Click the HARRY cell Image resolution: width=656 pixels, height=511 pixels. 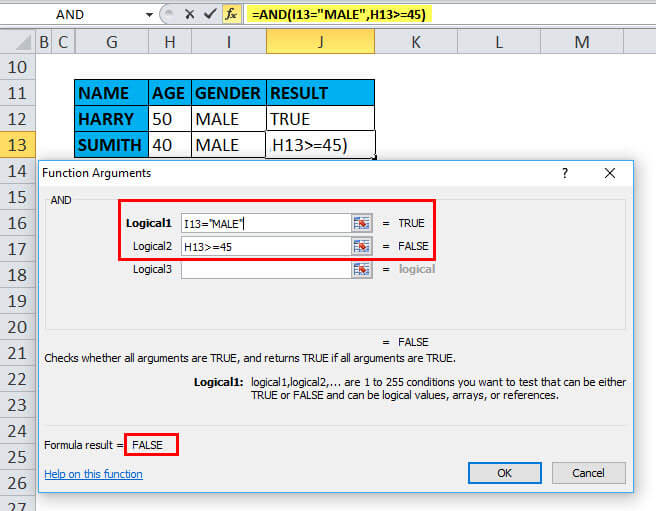(x=112, y=119)
